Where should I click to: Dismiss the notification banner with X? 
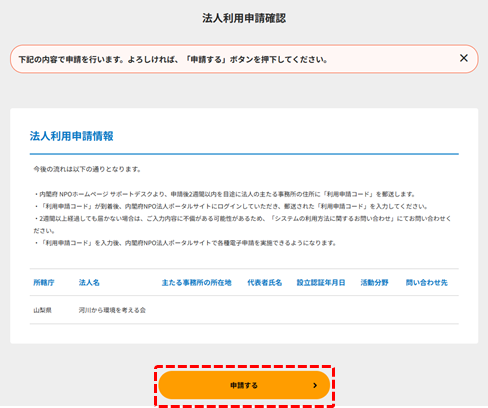[464, 58]
